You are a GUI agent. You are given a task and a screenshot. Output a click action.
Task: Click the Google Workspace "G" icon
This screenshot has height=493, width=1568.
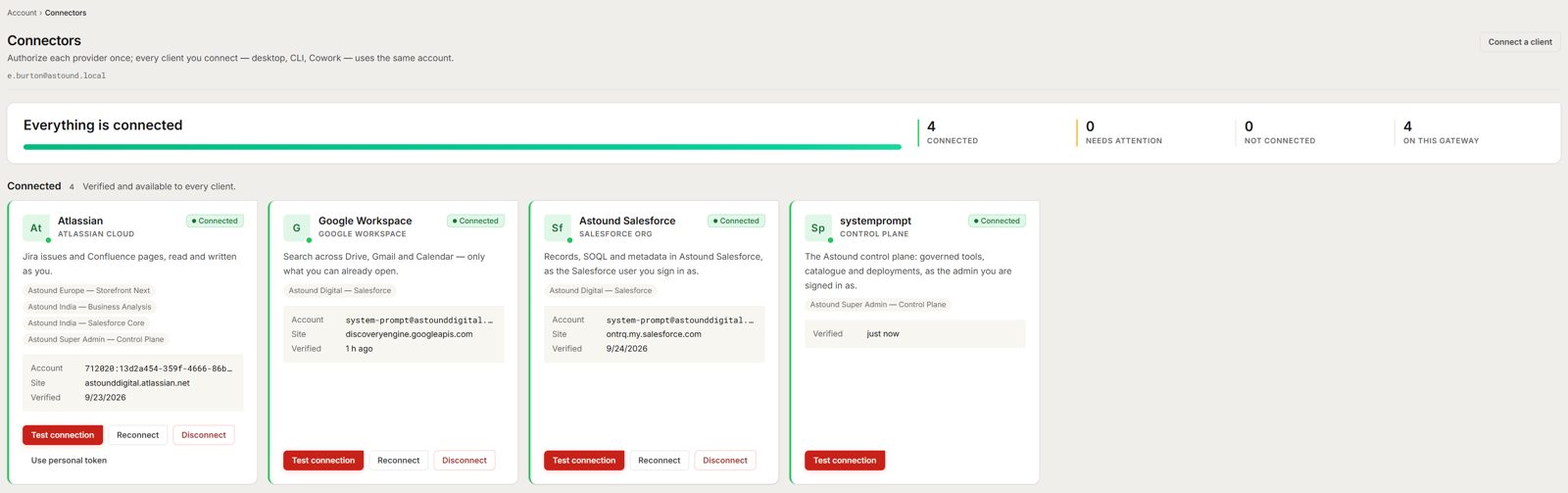tap(297, 228)
